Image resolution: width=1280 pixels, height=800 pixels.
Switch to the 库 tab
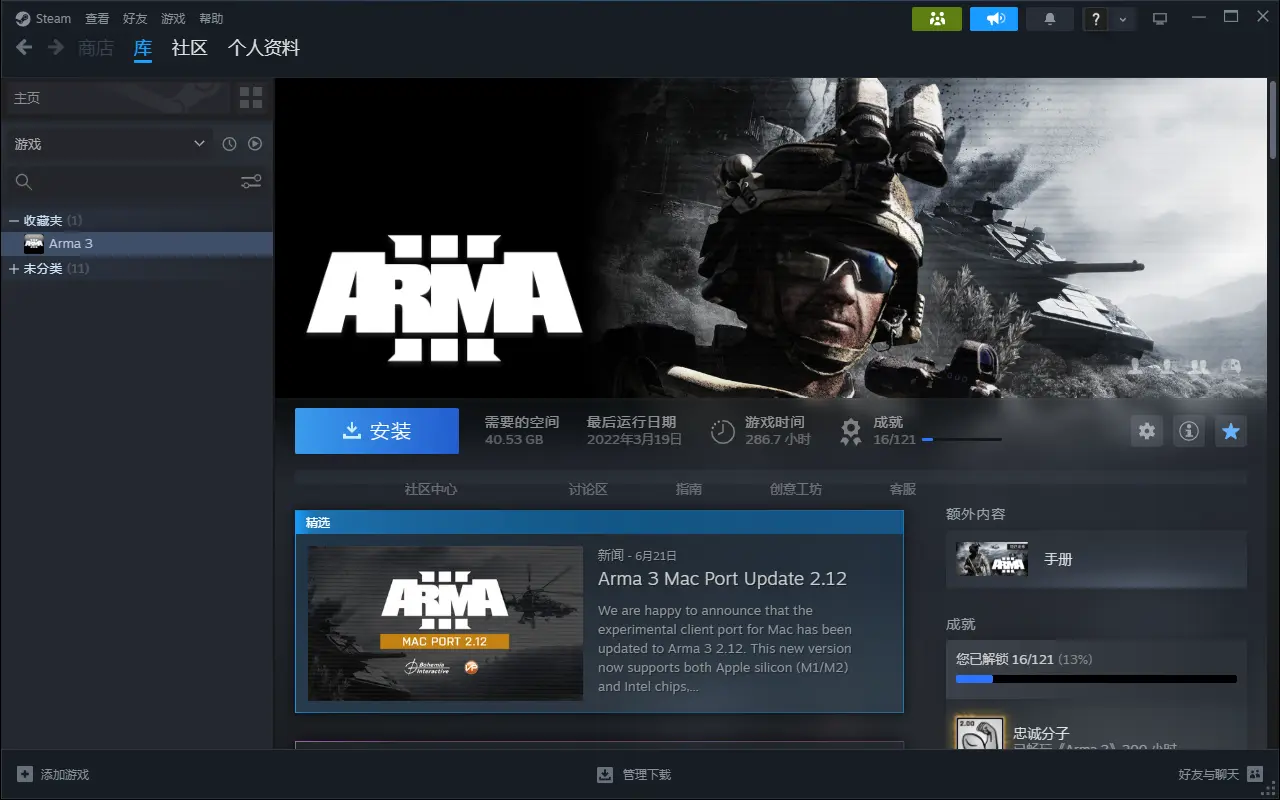pos(143,48)
